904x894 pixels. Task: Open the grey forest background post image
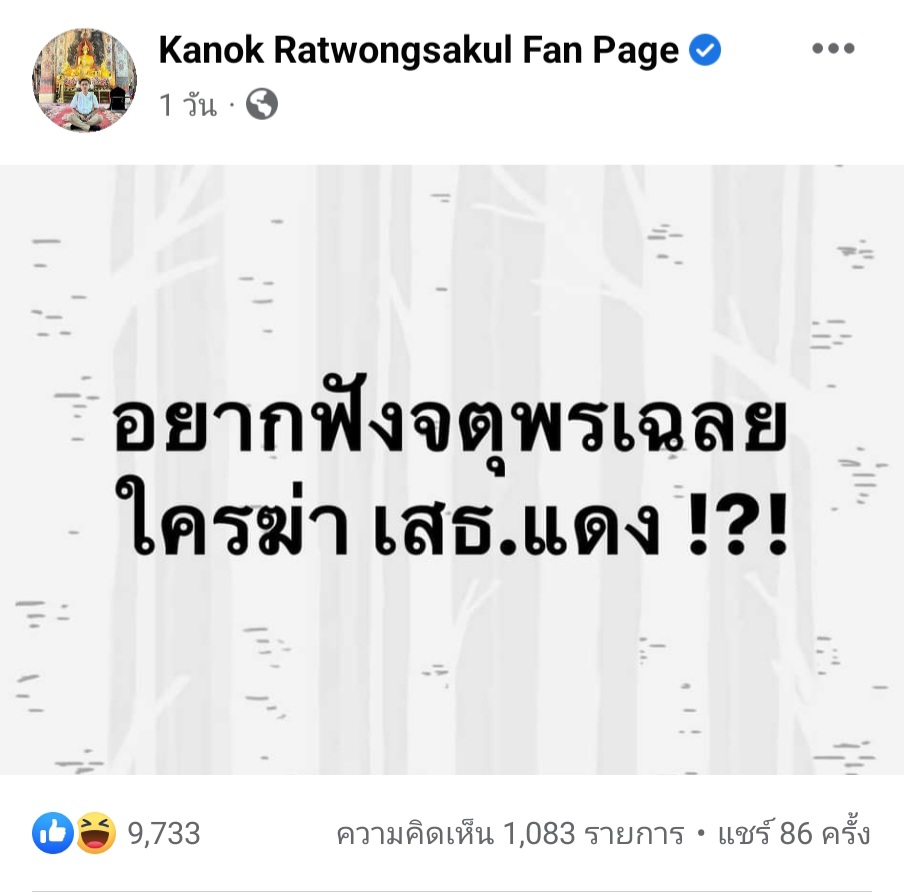[452, 470]
